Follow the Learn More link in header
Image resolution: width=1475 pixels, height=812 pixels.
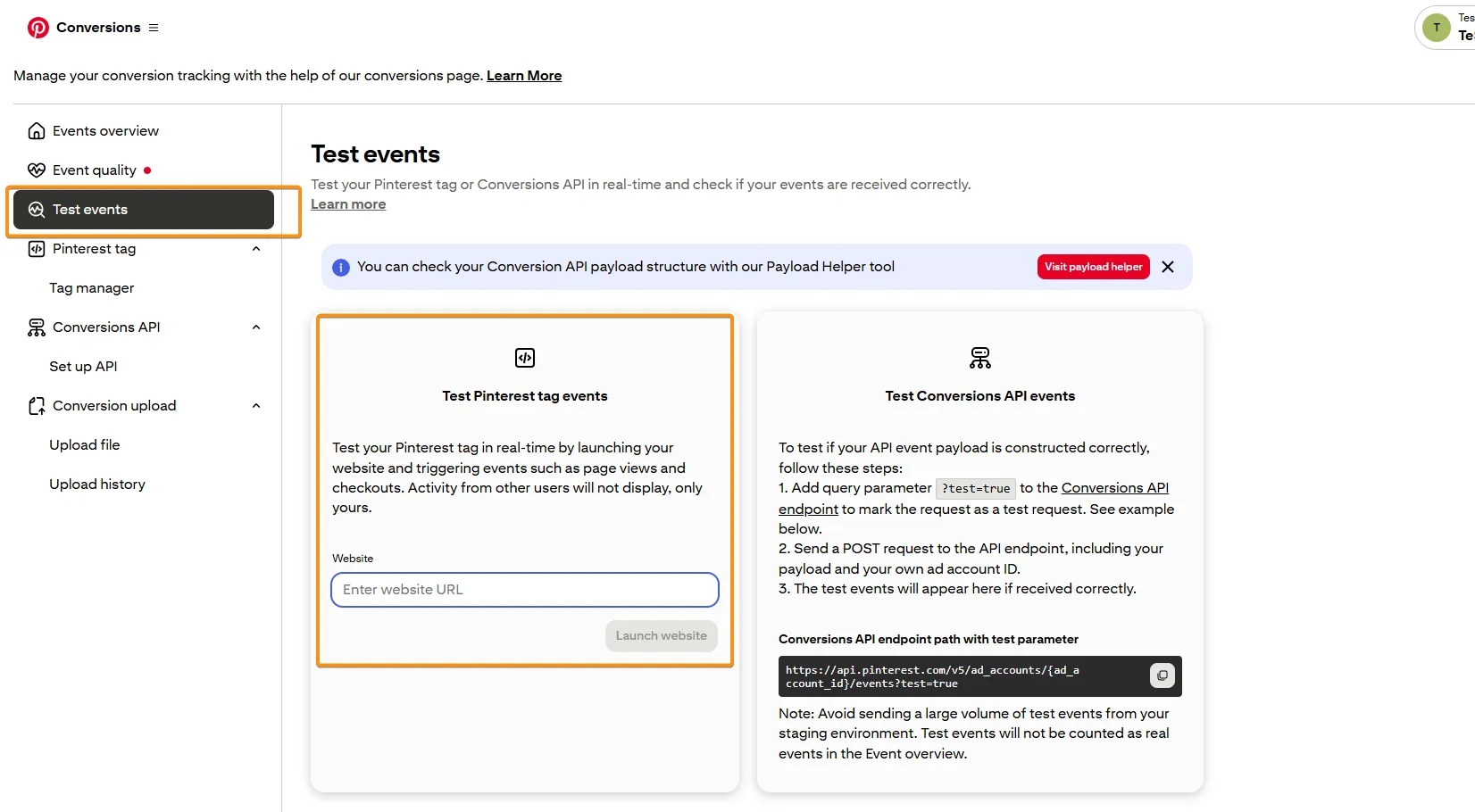pos(524,76)
